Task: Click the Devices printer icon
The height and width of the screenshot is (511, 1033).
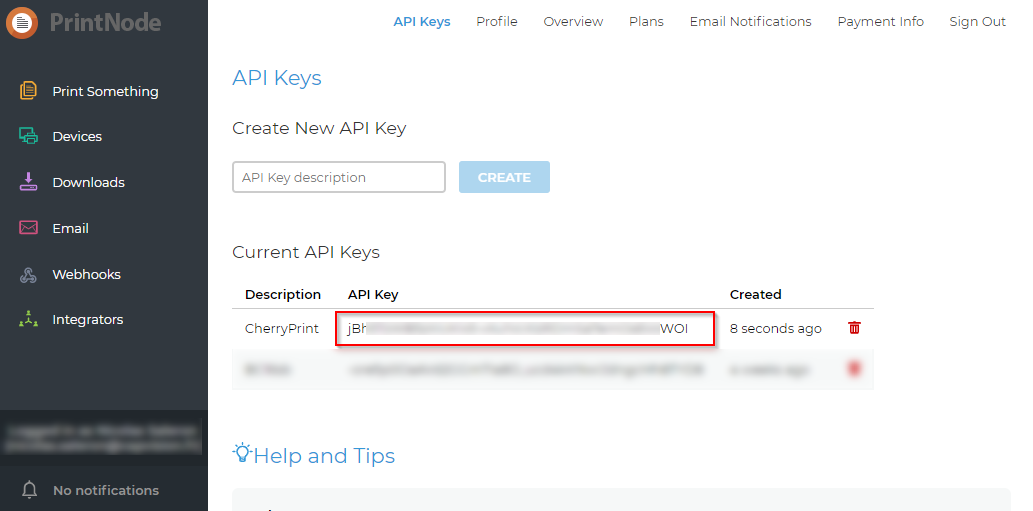Action: point(28,136)
